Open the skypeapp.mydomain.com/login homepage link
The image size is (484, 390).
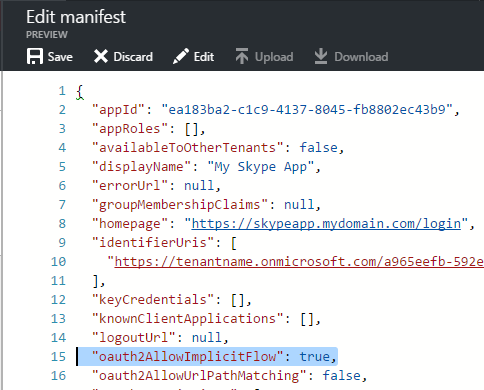326,224
